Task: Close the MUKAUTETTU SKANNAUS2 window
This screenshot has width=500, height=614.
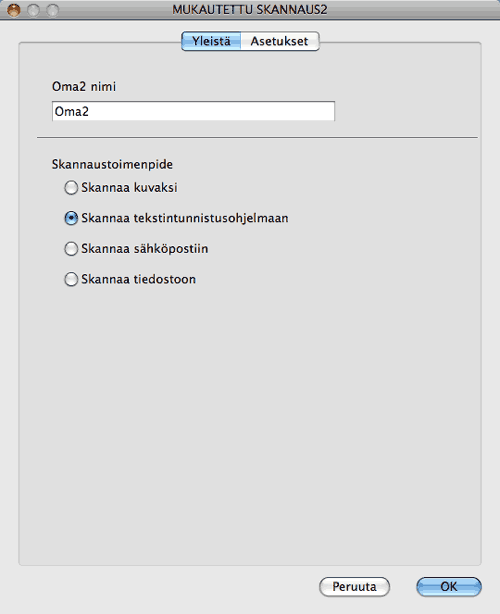Action: pyautogui.click(x=14, y=10)
